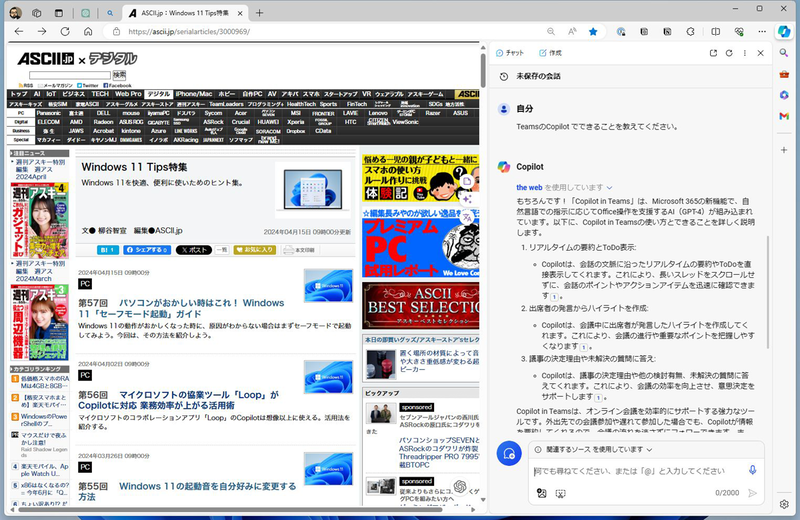
Task: Open Copilot in a new tab
Action: [713, 52]
